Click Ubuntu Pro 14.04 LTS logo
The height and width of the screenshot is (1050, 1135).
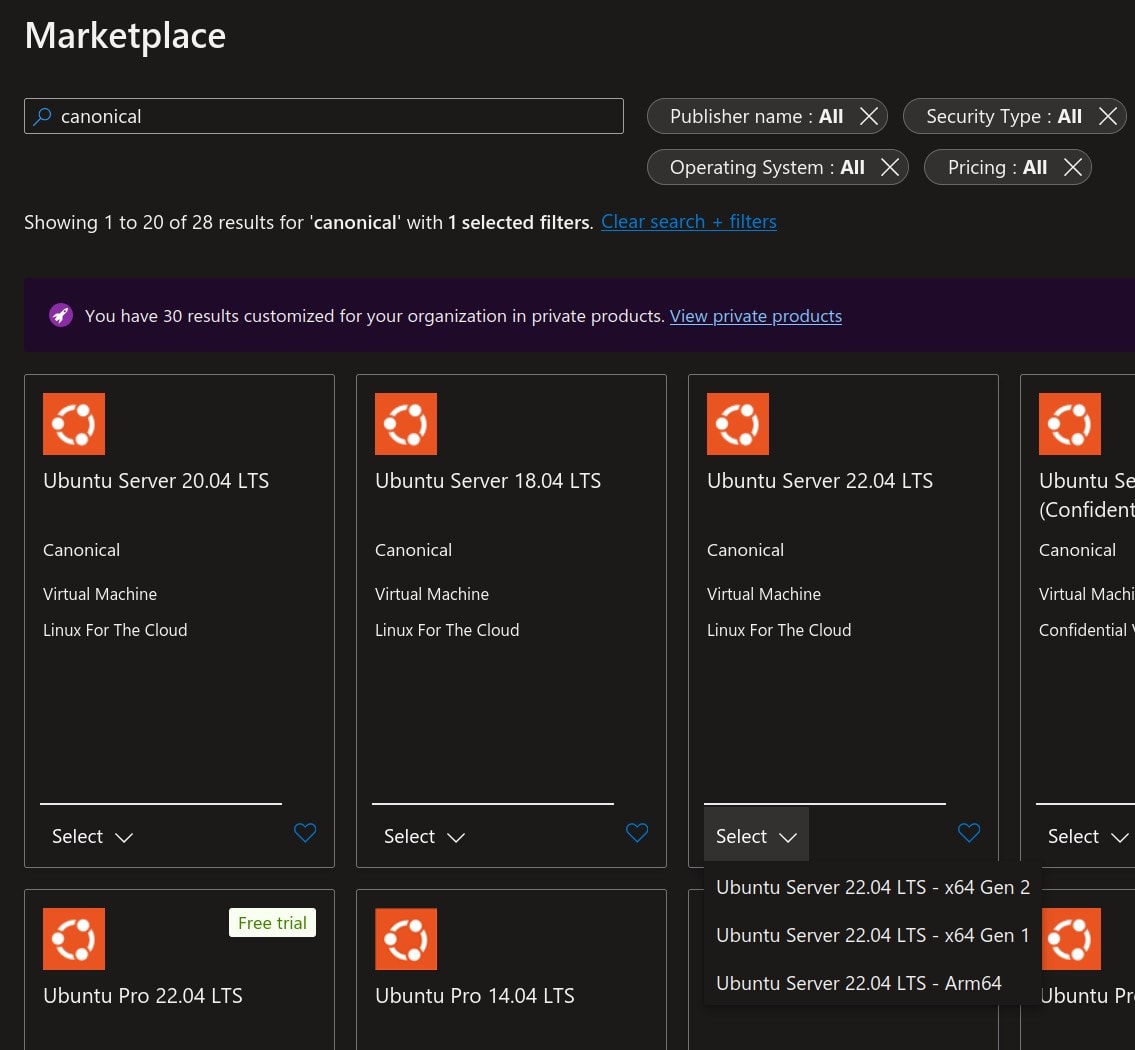[x=406, y=939]
